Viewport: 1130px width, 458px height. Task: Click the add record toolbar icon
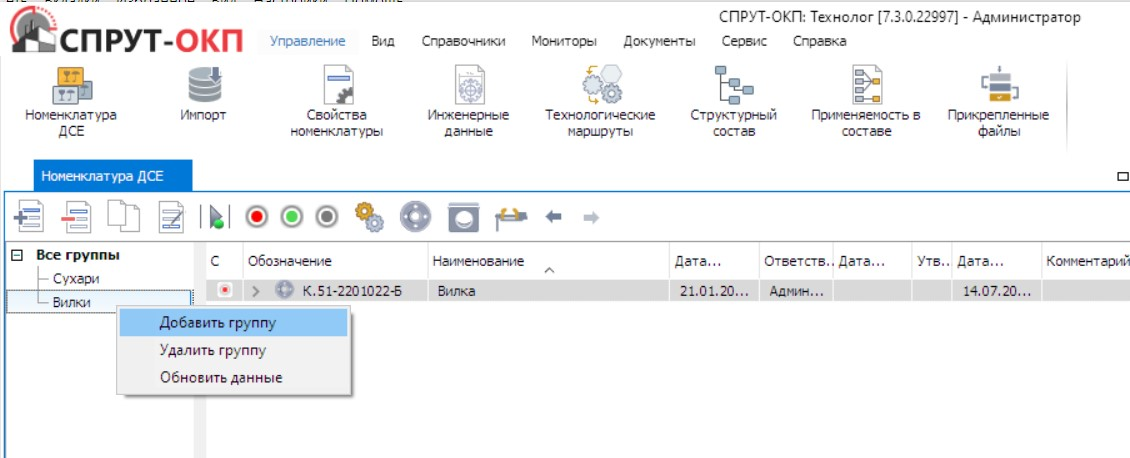26,216
